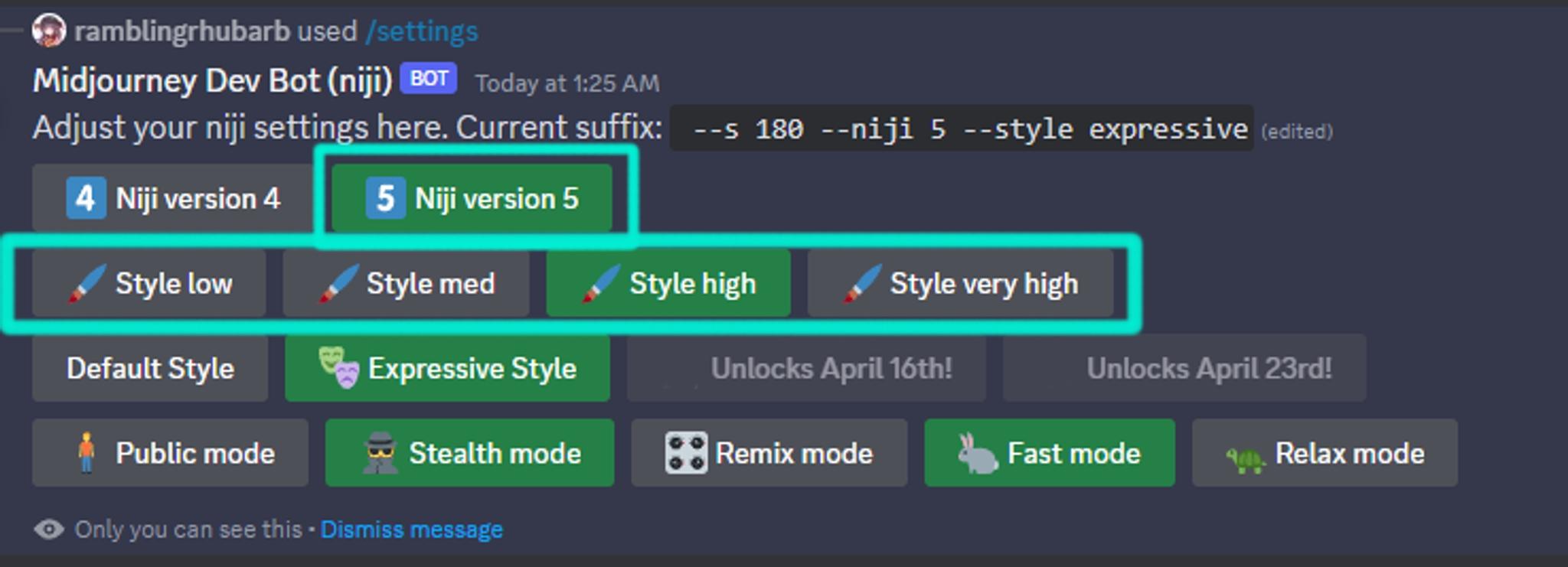Click ramblingrhubarb username
1568x567 pixels.
tap(182, 31)
